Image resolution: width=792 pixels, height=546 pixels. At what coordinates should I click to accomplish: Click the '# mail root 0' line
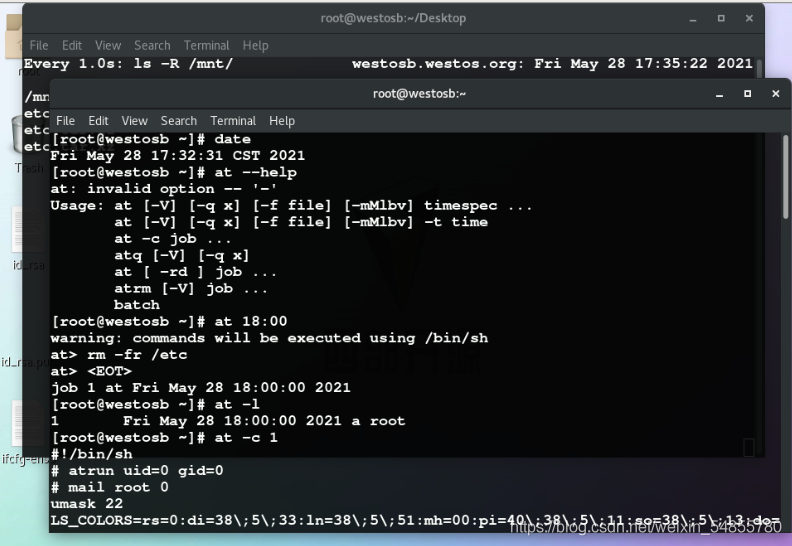pyautogui.click(x=110, y=487)
